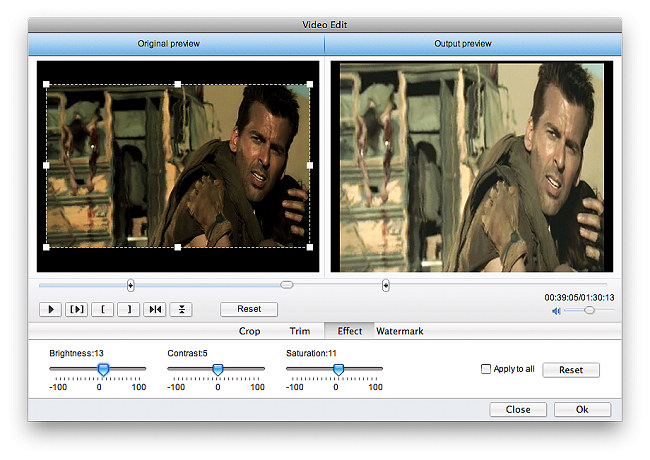Viewport: 650px width, 460px height.
Task: Click the Output preview header
Action: coord(463,44)
